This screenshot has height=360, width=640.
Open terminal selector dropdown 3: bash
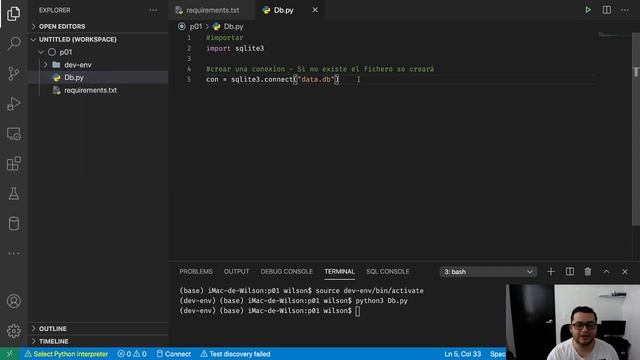tap(488, 272)
